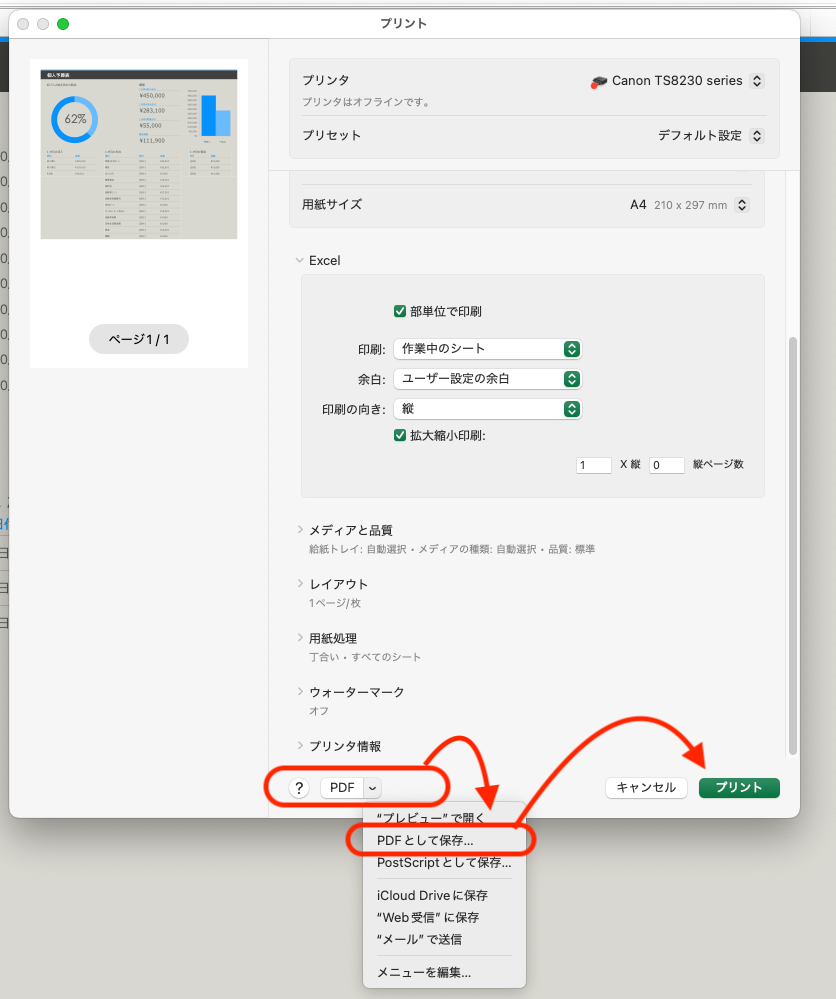Open 印刷 作業中のシート dropdown
836x999 pixels.
pyautogui.click(x=487, y=349)
